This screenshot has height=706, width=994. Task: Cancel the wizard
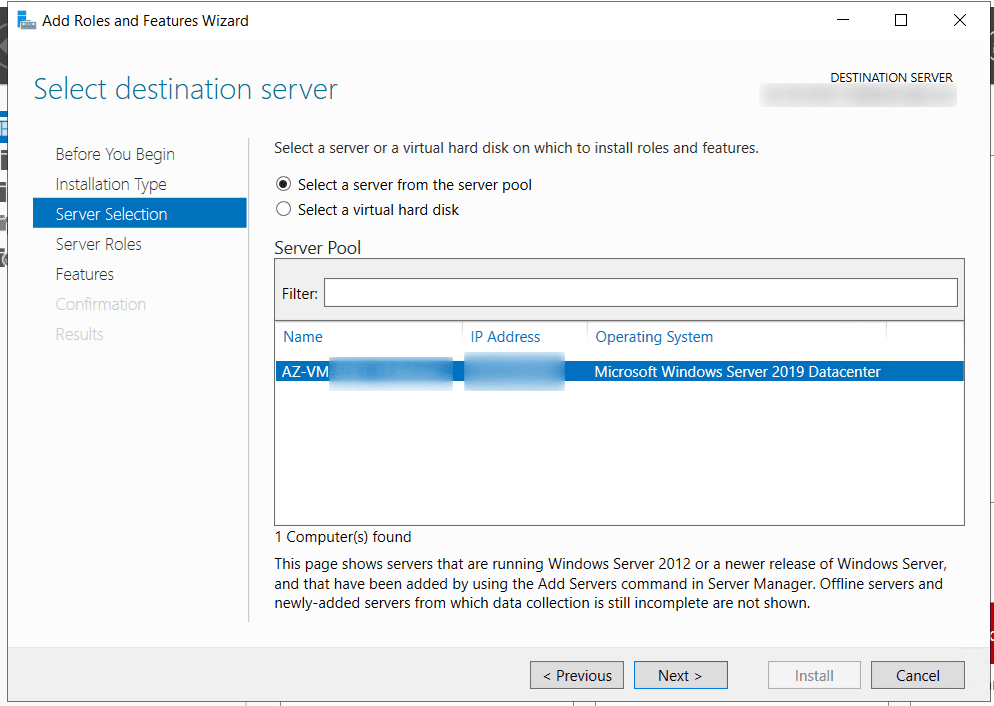[x=917, y=675]
